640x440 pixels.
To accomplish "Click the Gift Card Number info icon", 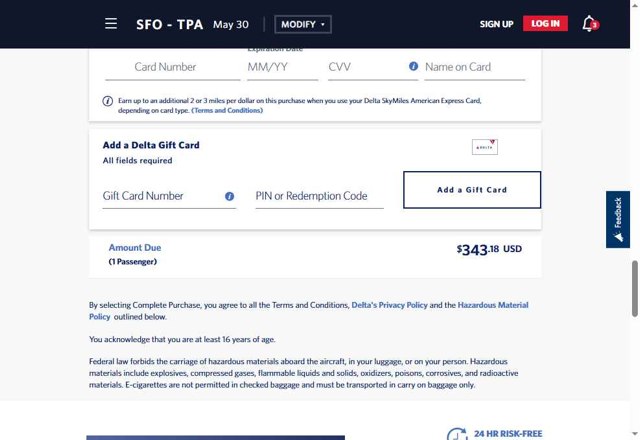I will point(229,196).
